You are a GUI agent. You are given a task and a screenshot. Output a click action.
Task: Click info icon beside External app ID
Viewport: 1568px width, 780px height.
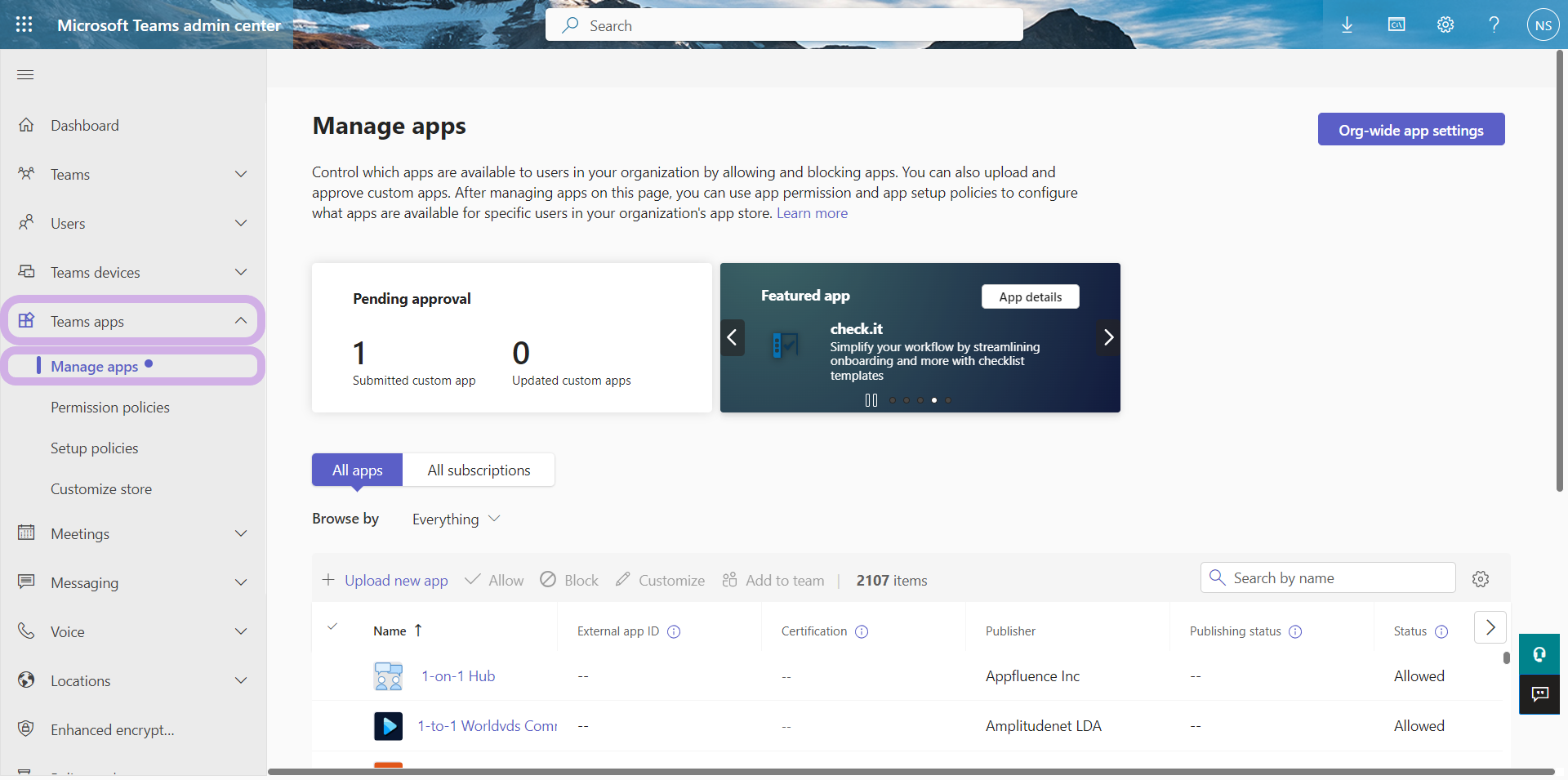point(674,631)
